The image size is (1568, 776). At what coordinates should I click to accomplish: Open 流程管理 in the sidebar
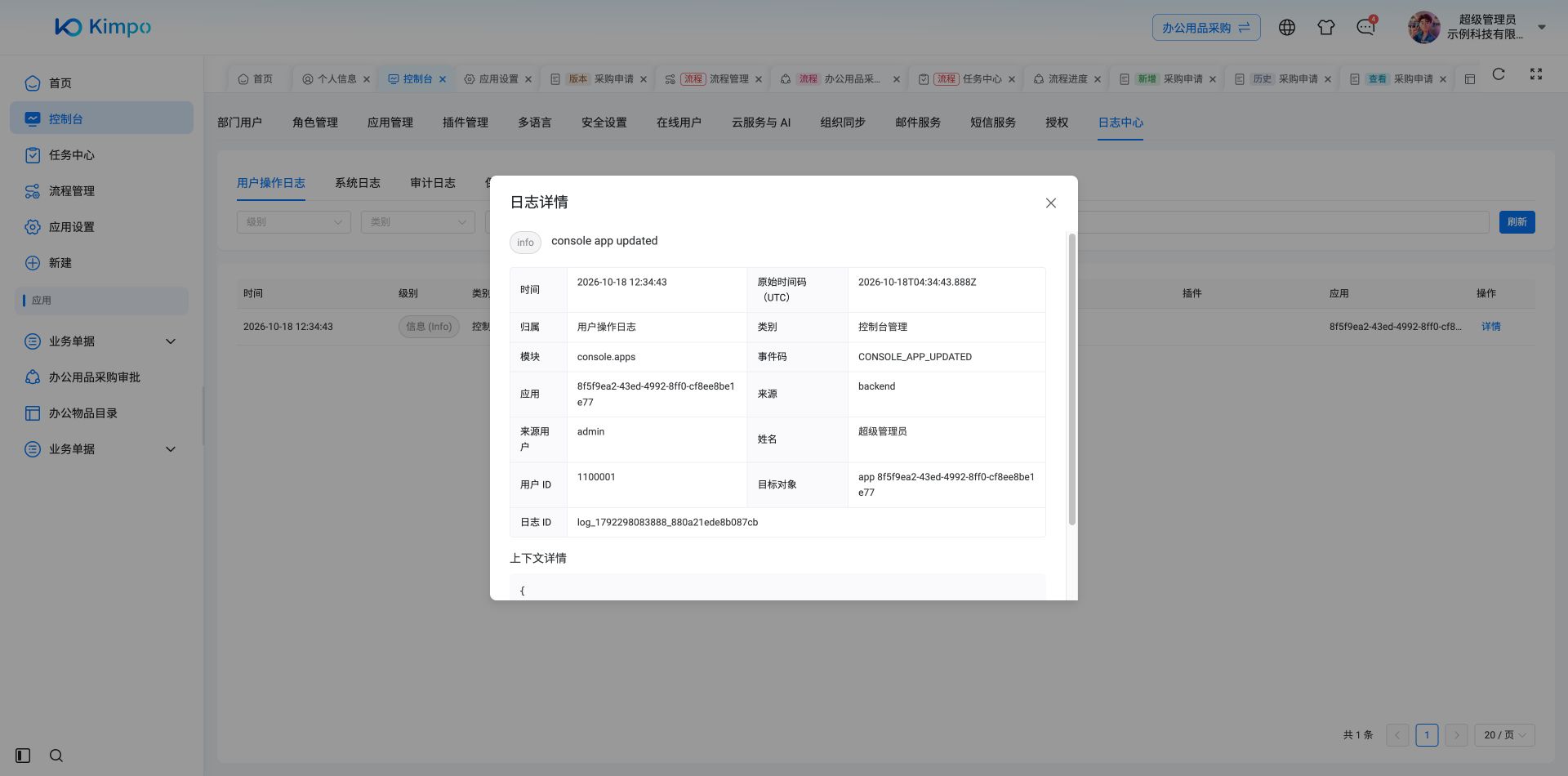tap(101, 191)
